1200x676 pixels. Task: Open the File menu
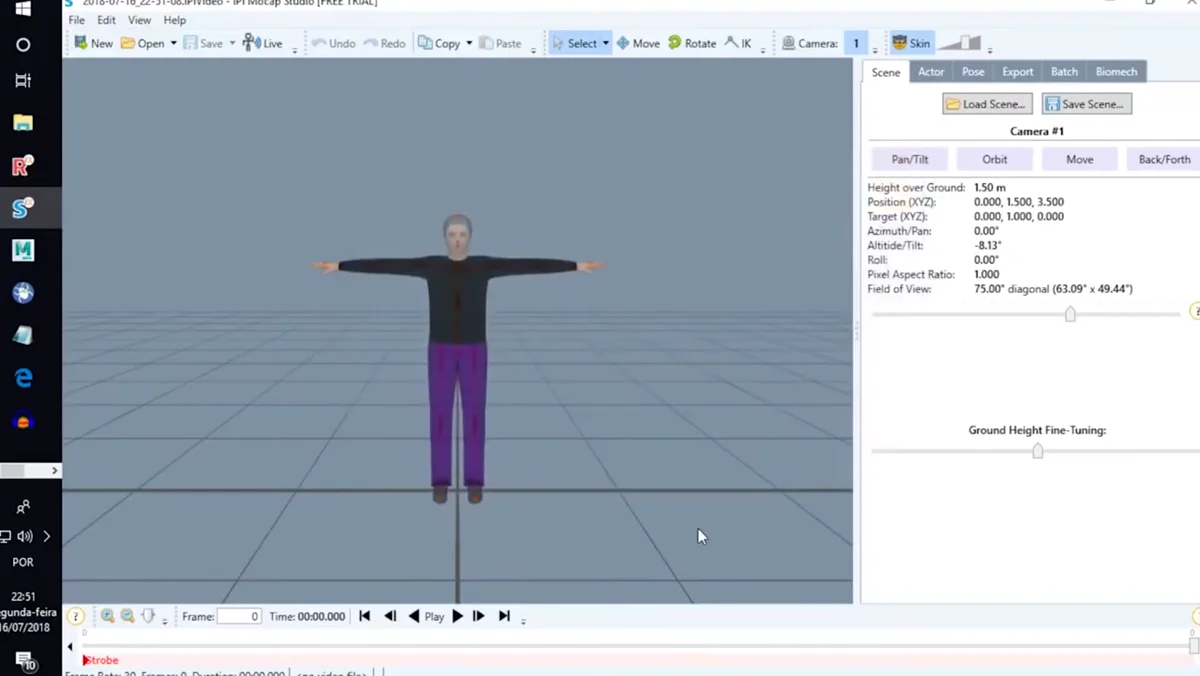76,20
